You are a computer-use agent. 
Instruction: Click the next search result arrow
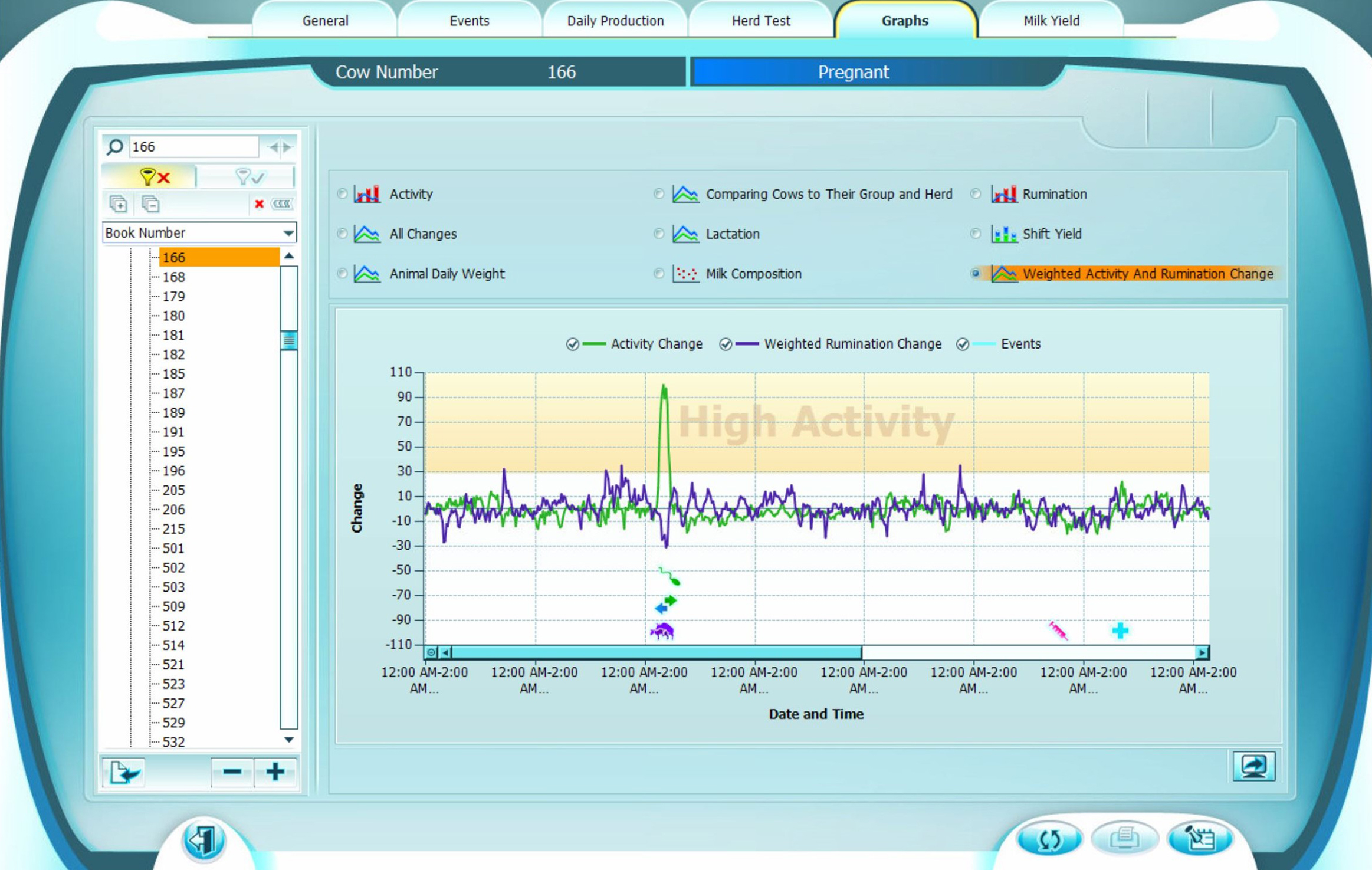point(287,147)
